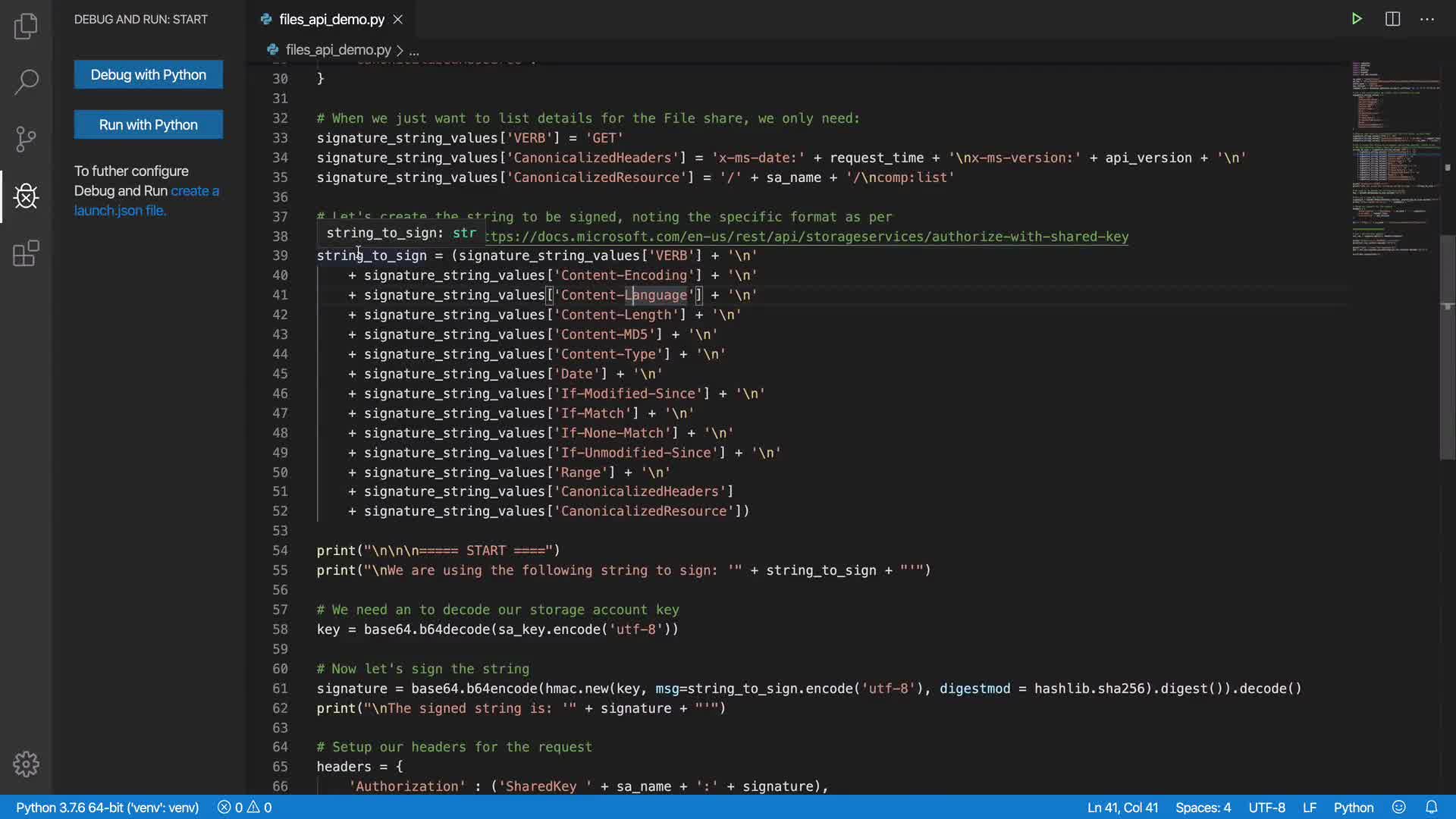Open the Source Control view

(x=26, y=139)
